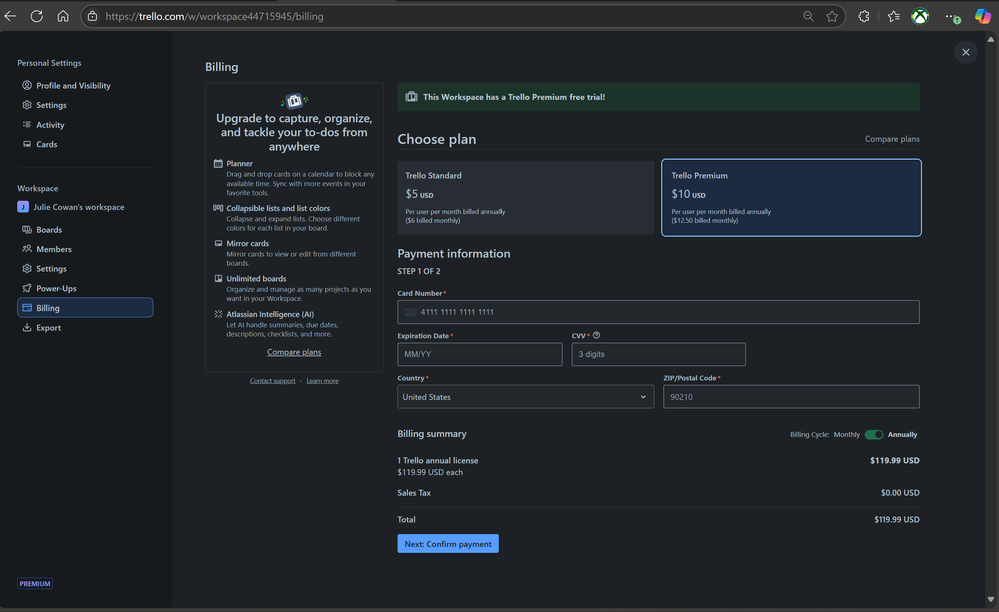Open the favorites list icon

click(893, 17)
